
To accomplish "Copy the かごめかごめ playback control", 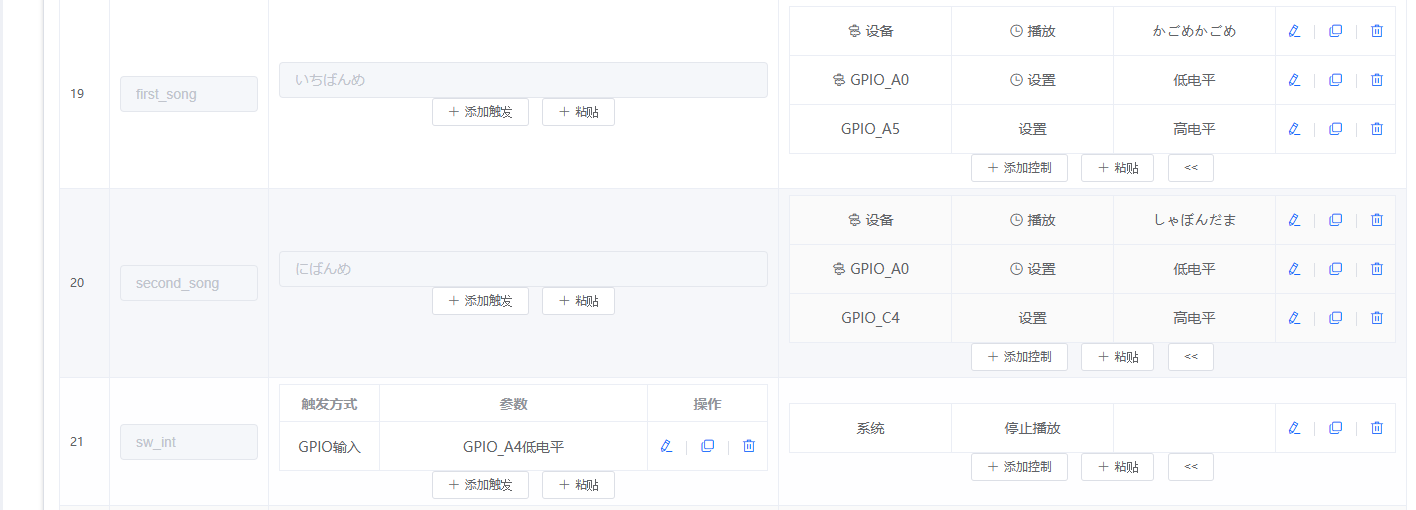I will point(1335,31).
